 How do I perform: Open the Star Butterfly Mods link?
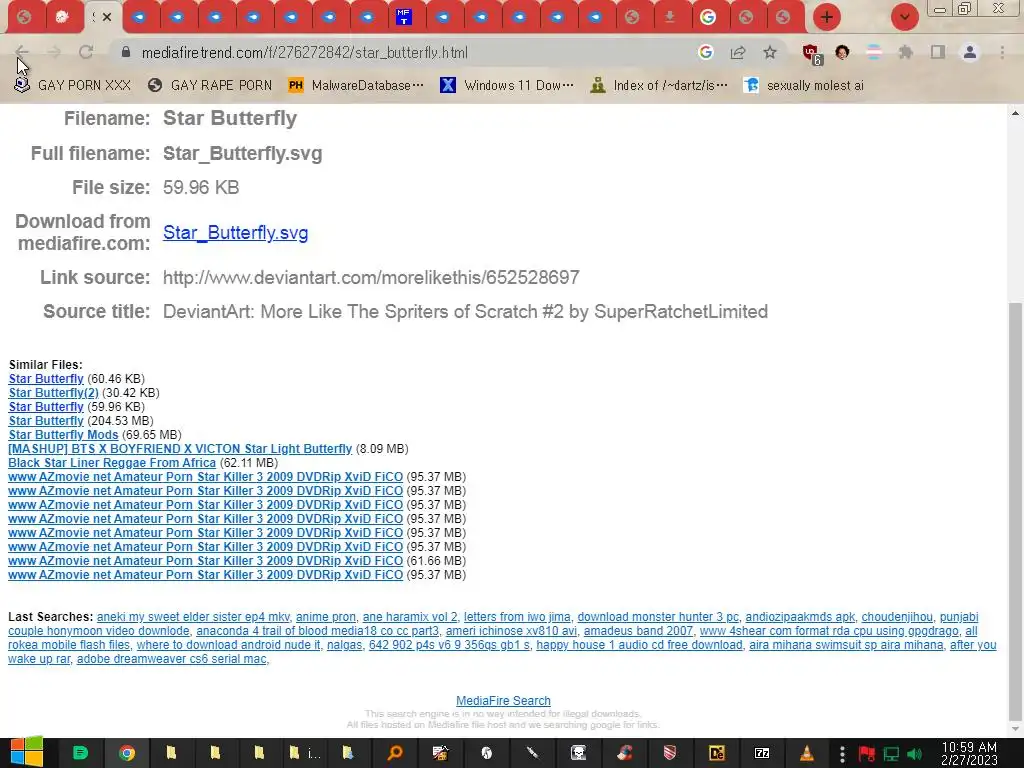63,435
